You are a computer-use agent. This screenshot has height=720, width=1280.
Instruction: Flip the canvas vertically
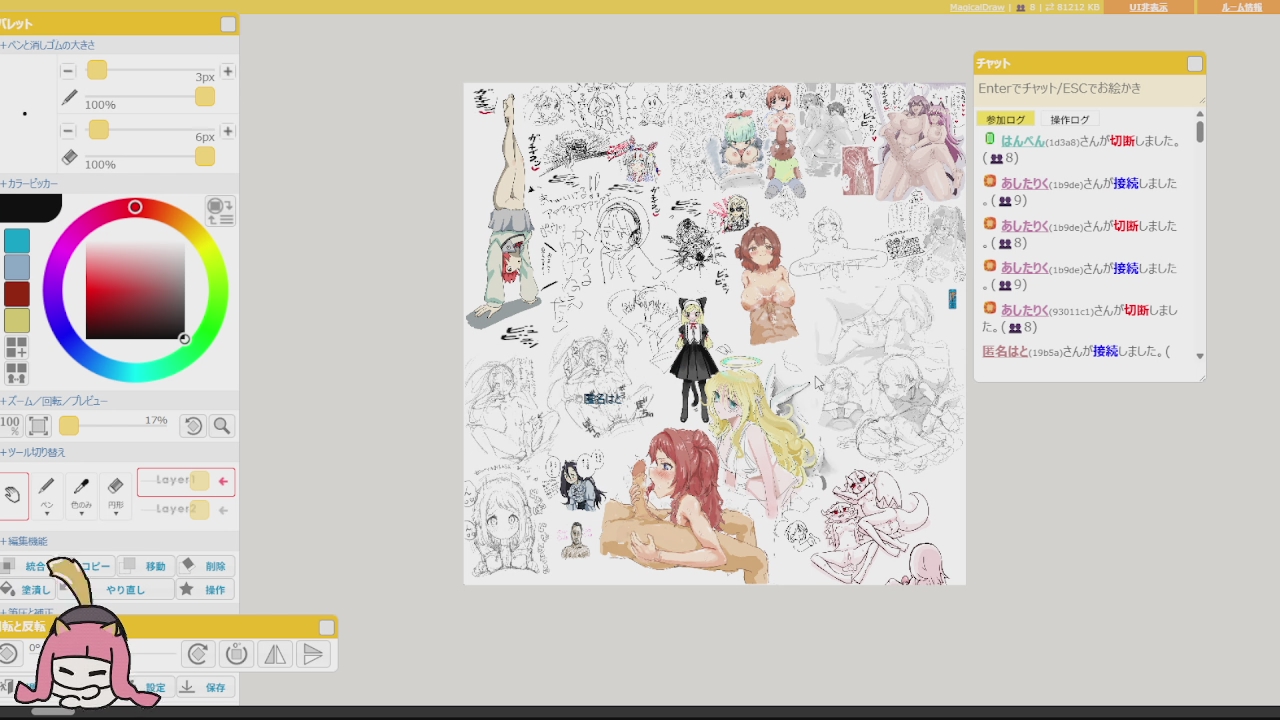[313, 654]
